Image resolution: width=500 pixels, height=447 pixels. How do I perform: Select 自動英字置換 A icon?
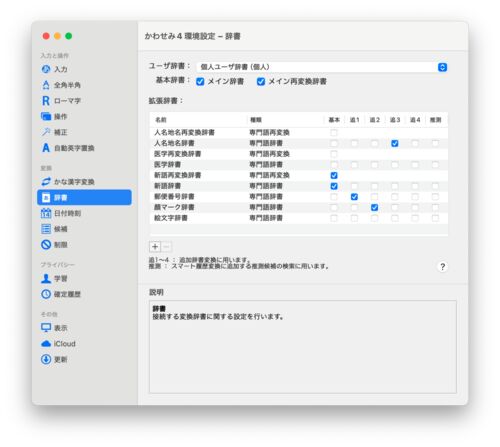[x=46, y=148]
